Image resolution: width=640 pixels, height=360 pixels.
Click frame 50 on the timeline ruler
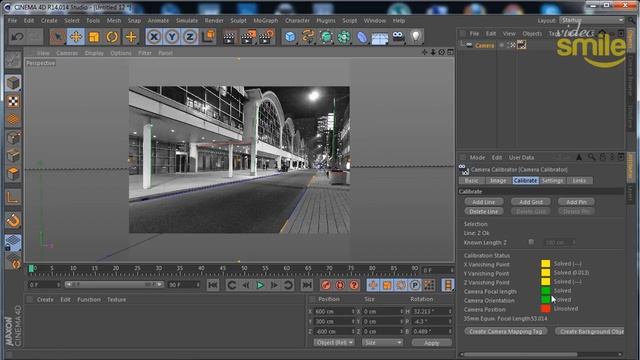pyautogui.click(x=244, y=269)
